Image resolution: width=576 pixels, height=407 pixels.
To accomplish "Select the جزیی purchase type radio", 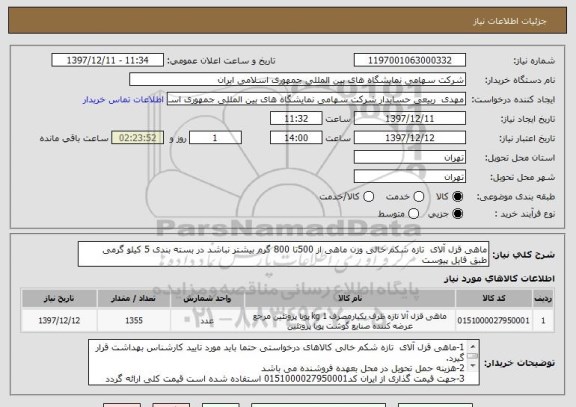I will click(457, 213).
